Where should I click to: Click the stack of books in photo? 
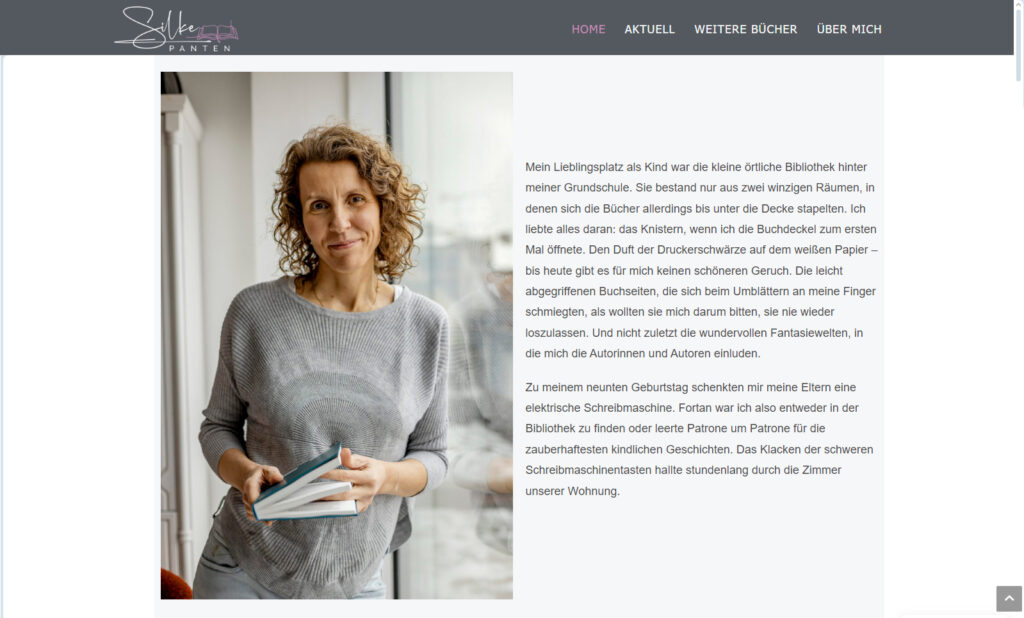click(305, 485)
